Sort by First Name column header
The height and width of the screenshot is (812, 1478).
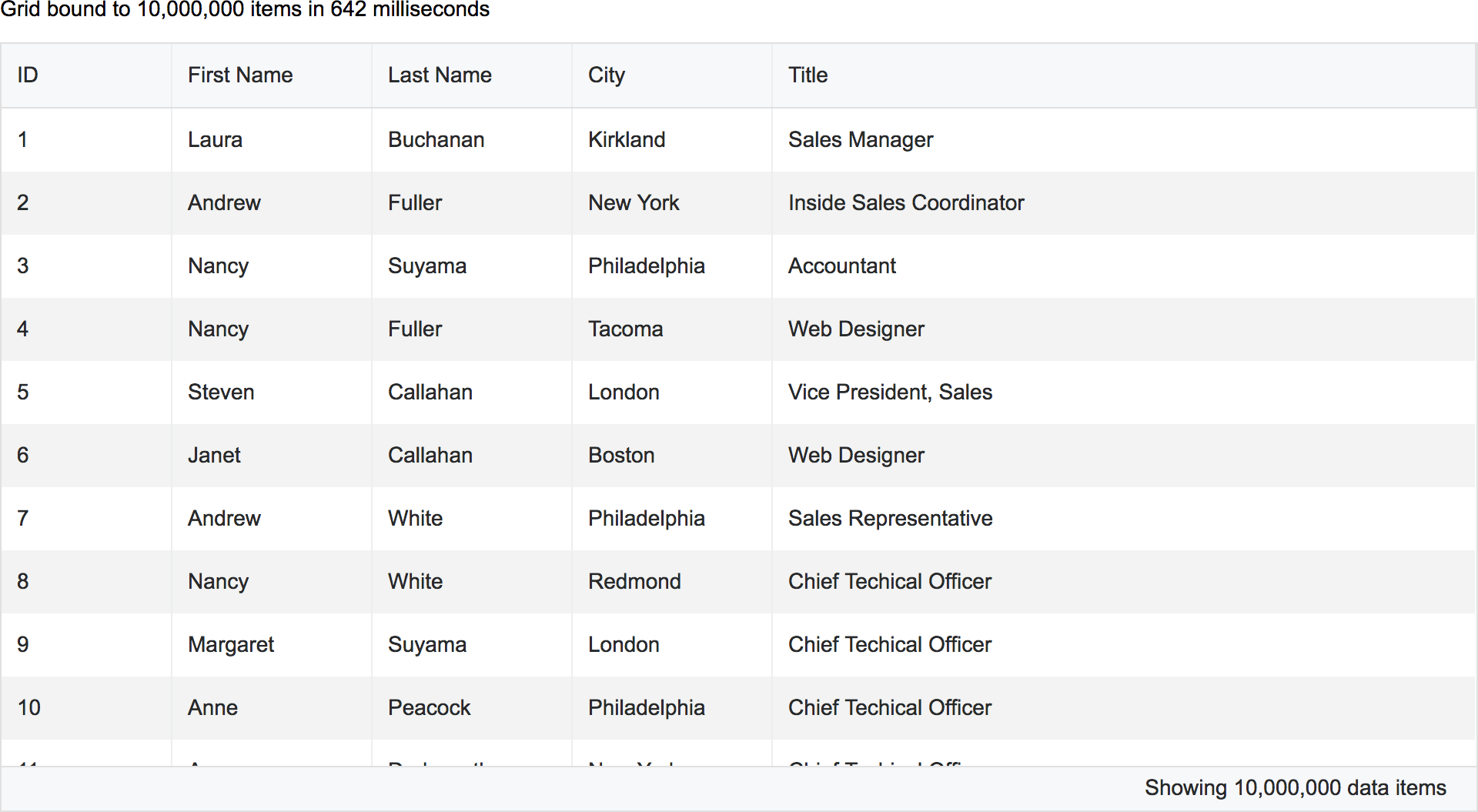pos(240,75)
